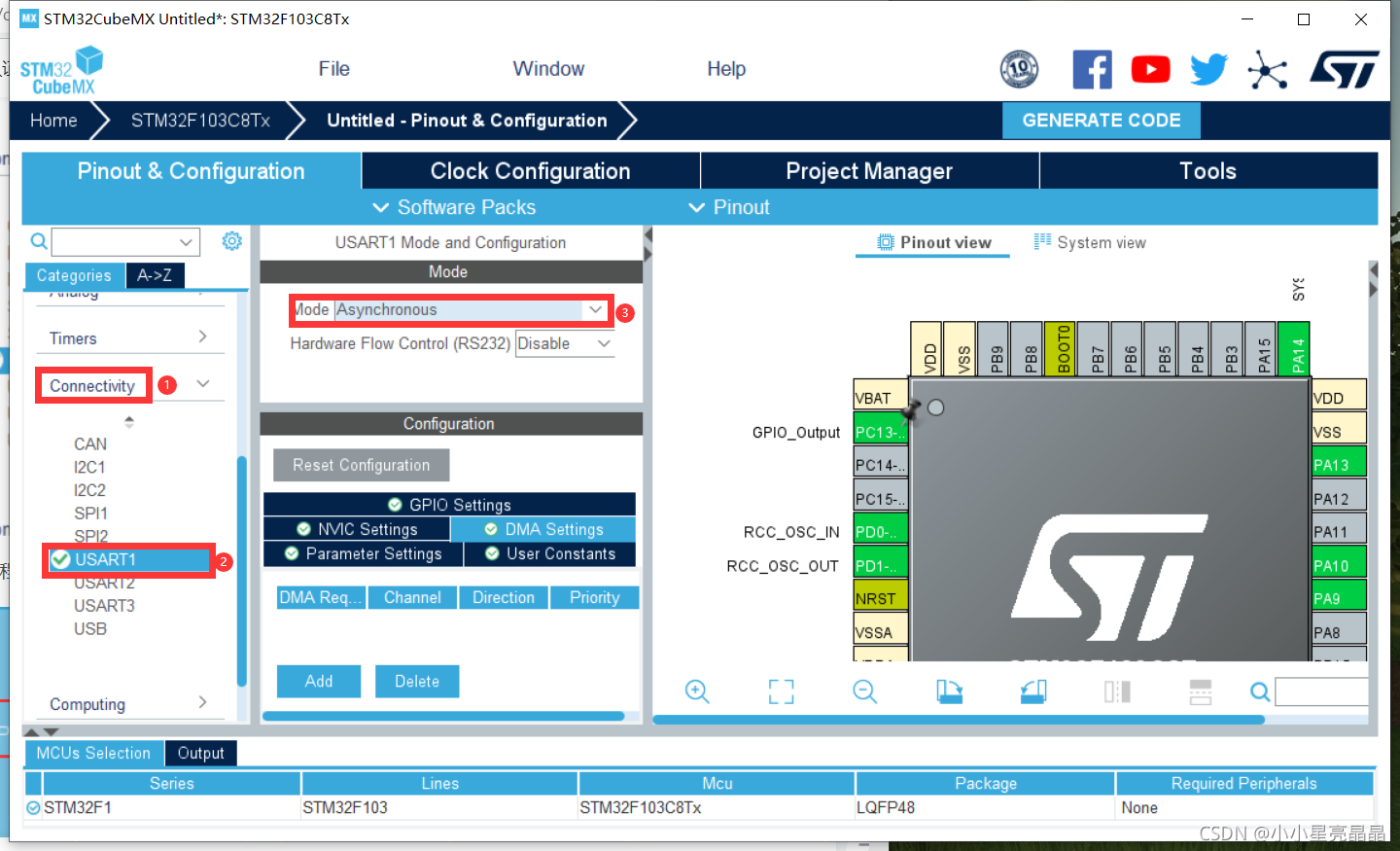
Task: Click the STM32CubeMX logo
Action: tap(62, 70)
